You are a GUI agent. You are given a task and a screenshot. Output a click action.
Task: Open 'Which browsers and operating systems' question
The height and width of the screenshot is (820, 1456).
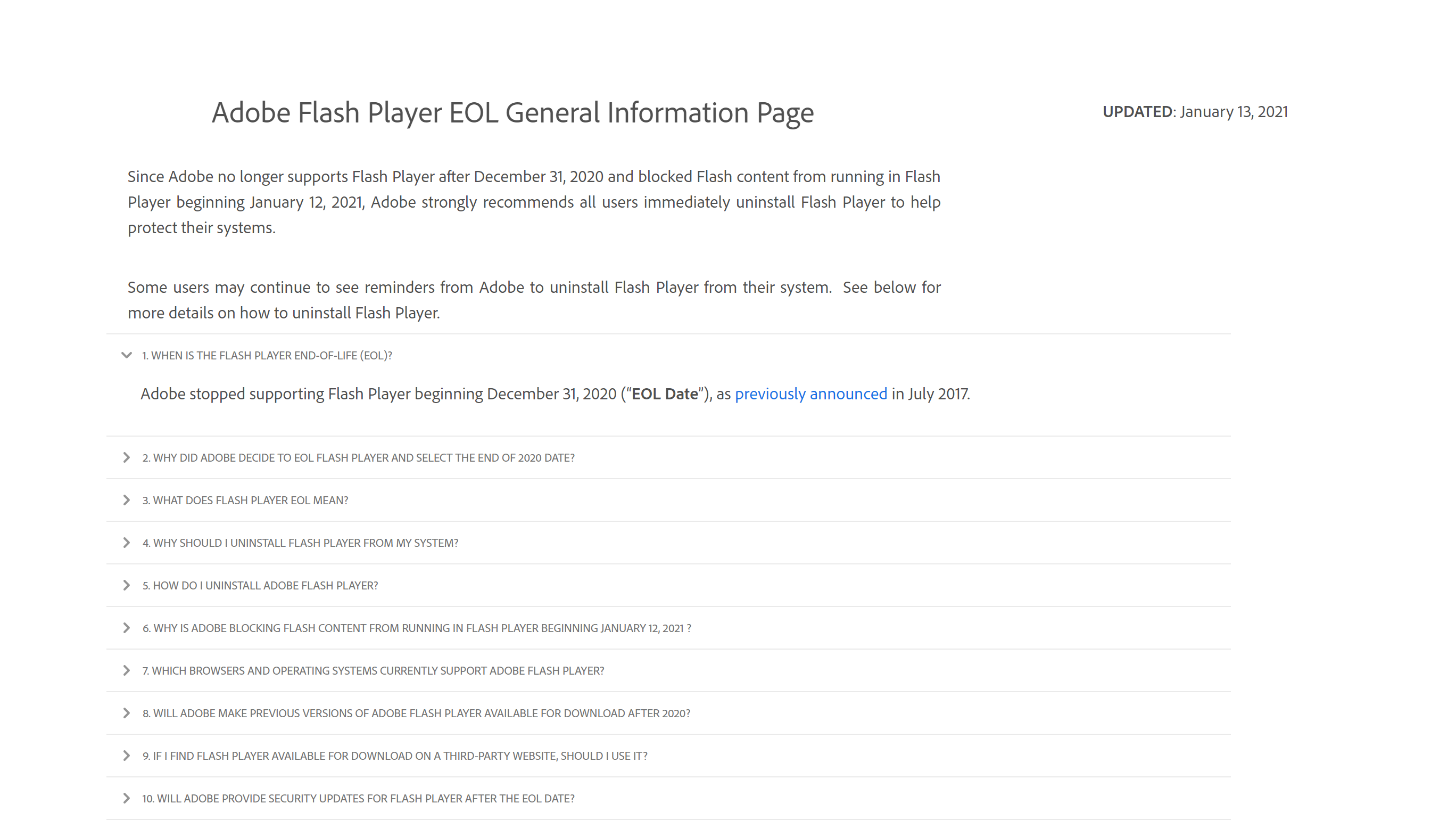[x=373, y=670]
